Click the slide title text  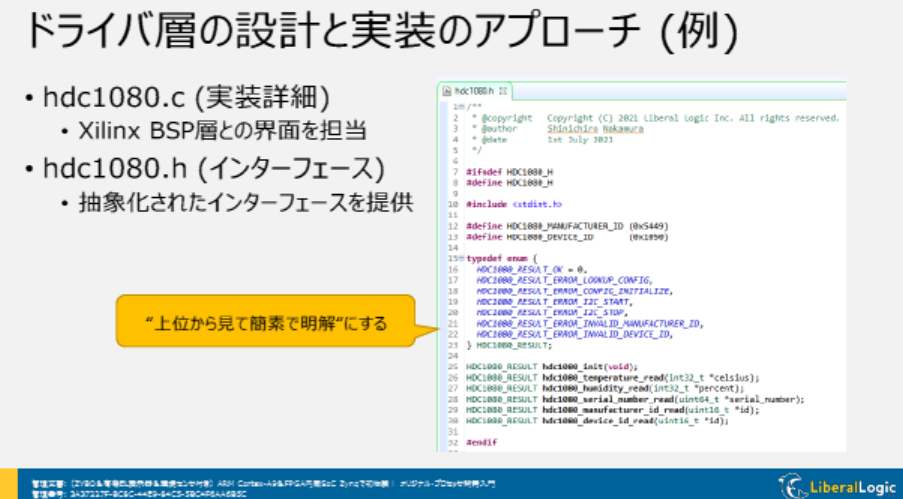tap(380, 33)
